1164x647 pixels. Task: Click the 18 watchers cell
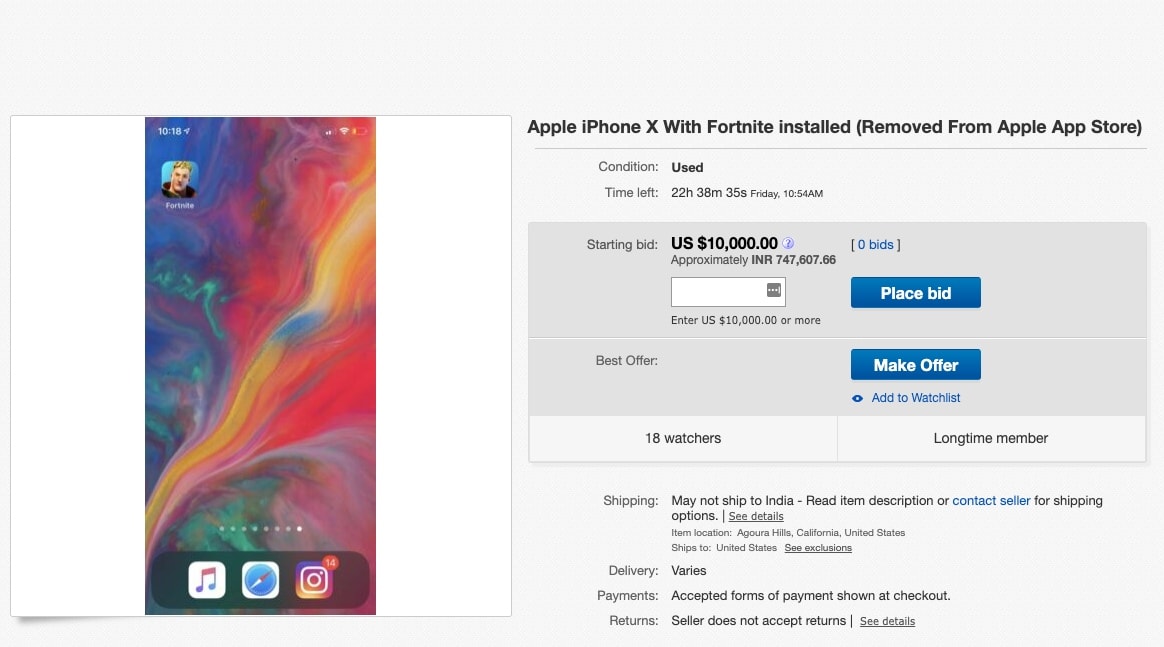coord(683,438)
